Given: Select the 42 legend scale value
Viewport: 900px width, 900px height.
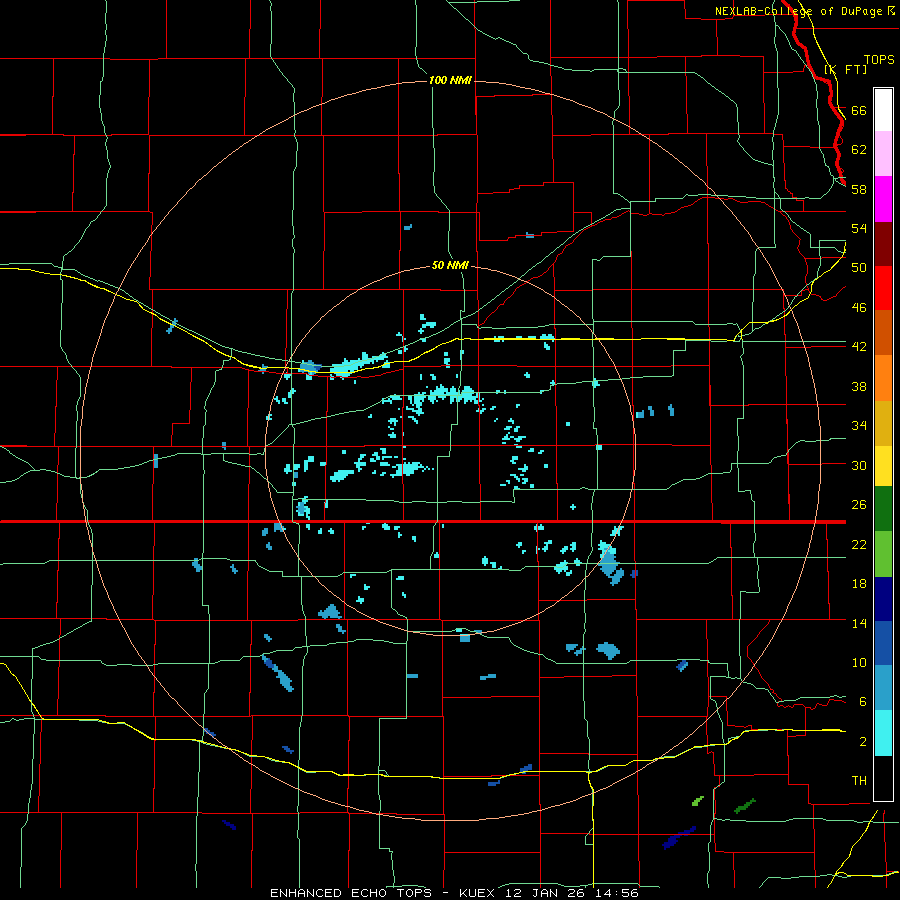Looking at the screenshot, I should tap(859, 346).
